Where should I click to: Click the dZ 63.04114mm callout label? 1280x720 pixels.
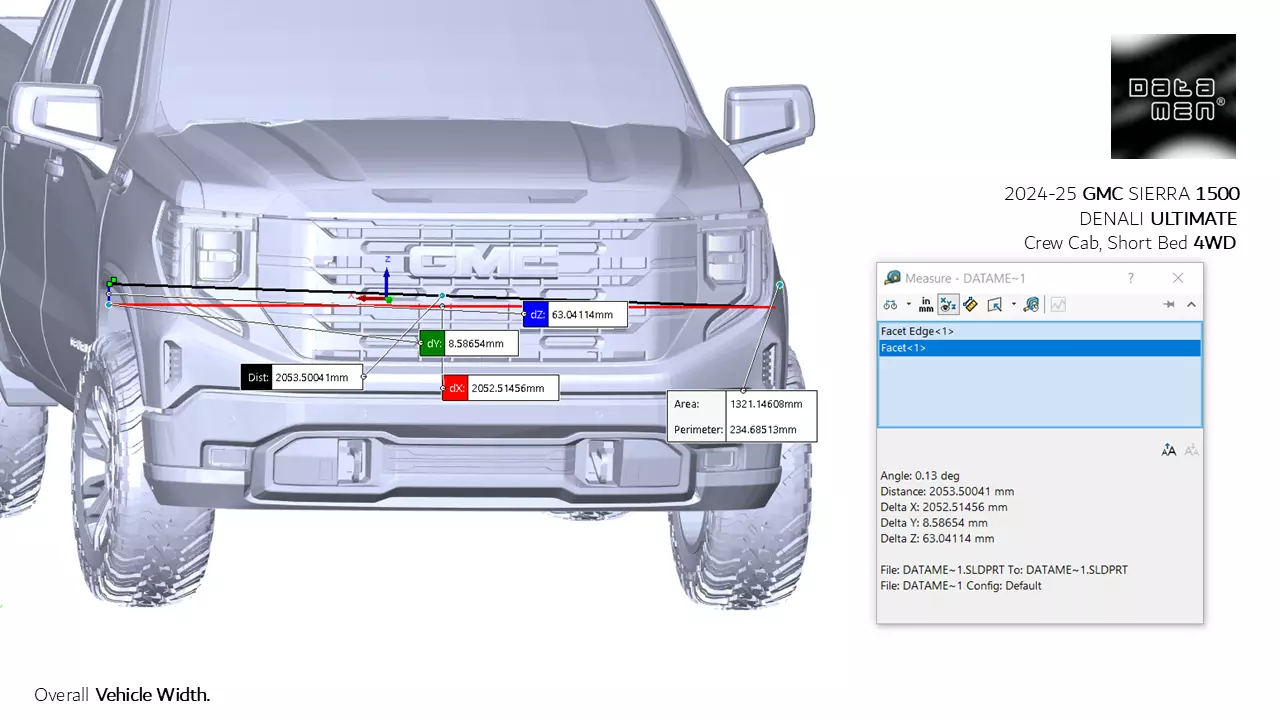[575, 314]
